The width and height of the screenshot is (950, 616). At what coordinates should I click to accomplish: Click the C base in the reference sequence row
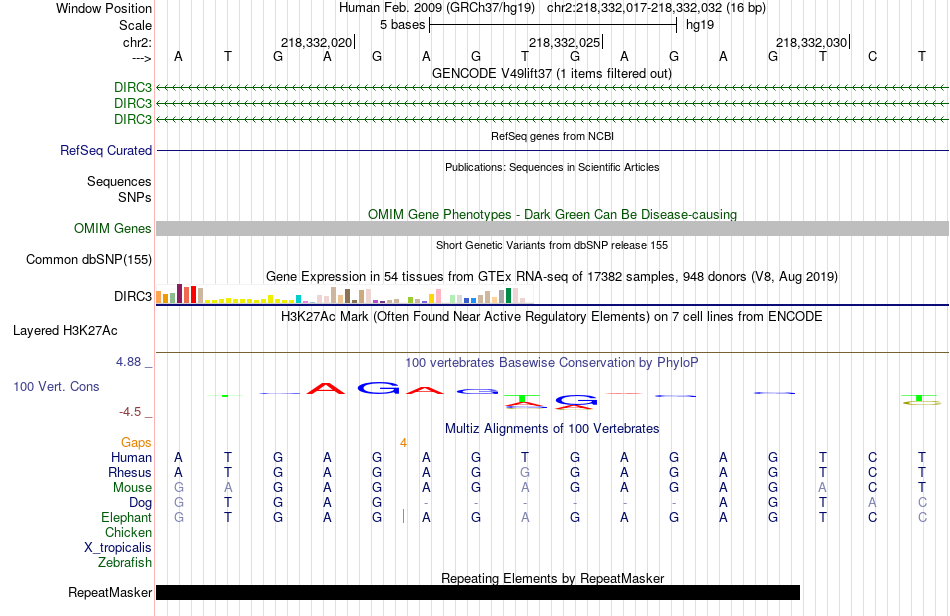point(872,56)
